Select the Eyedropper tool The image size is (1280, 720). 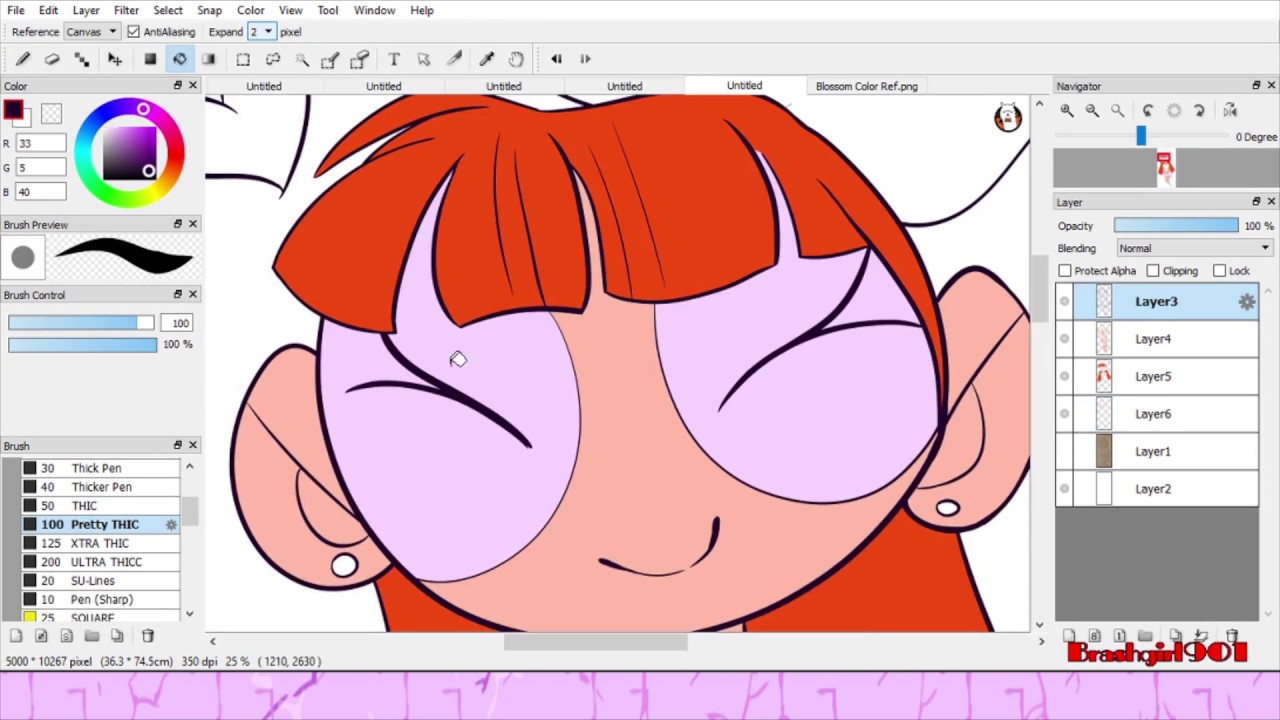click(487, 59)
